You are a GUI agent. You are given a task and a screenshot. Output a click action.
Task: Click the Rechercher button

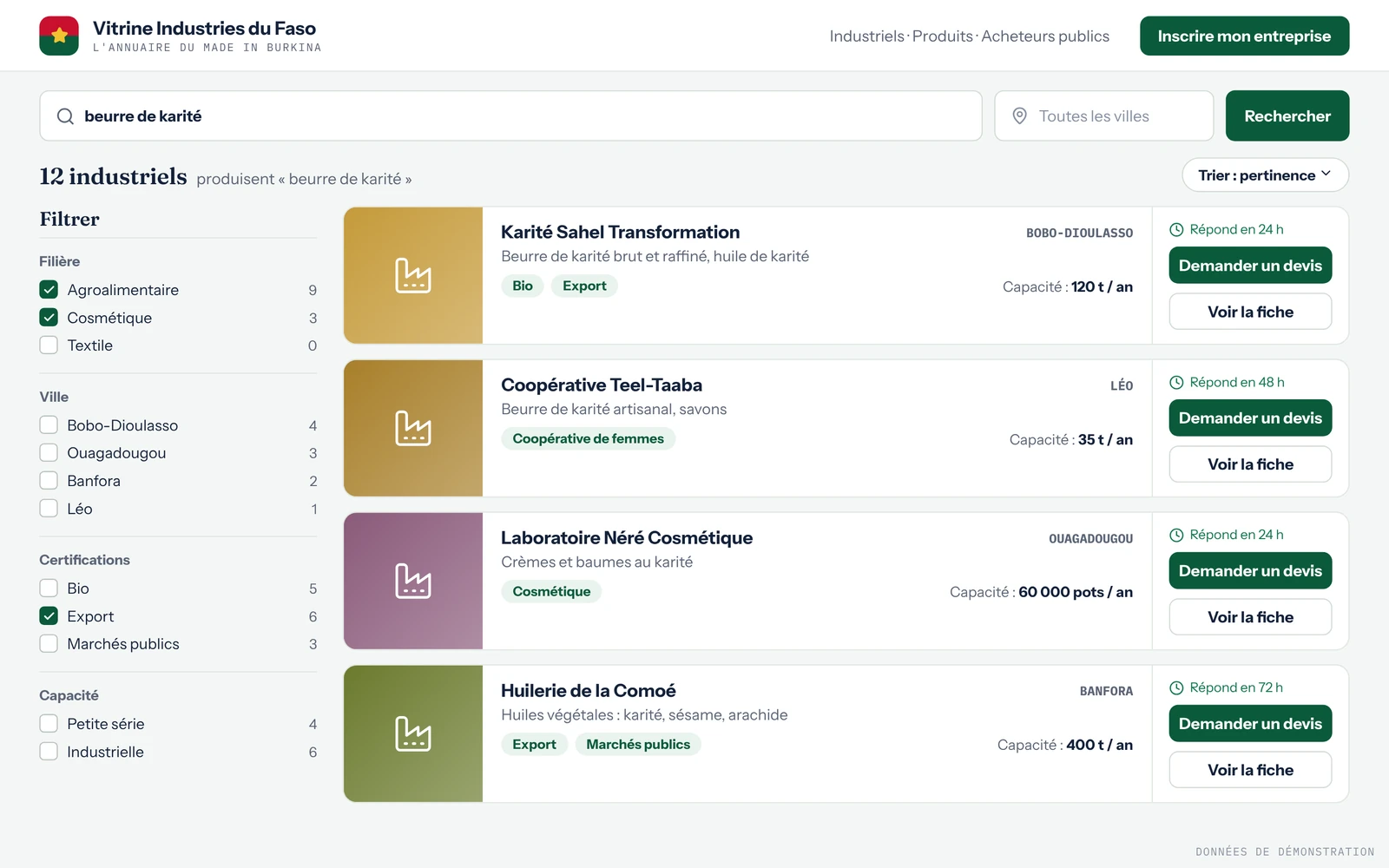click(x=1287, y=116)
